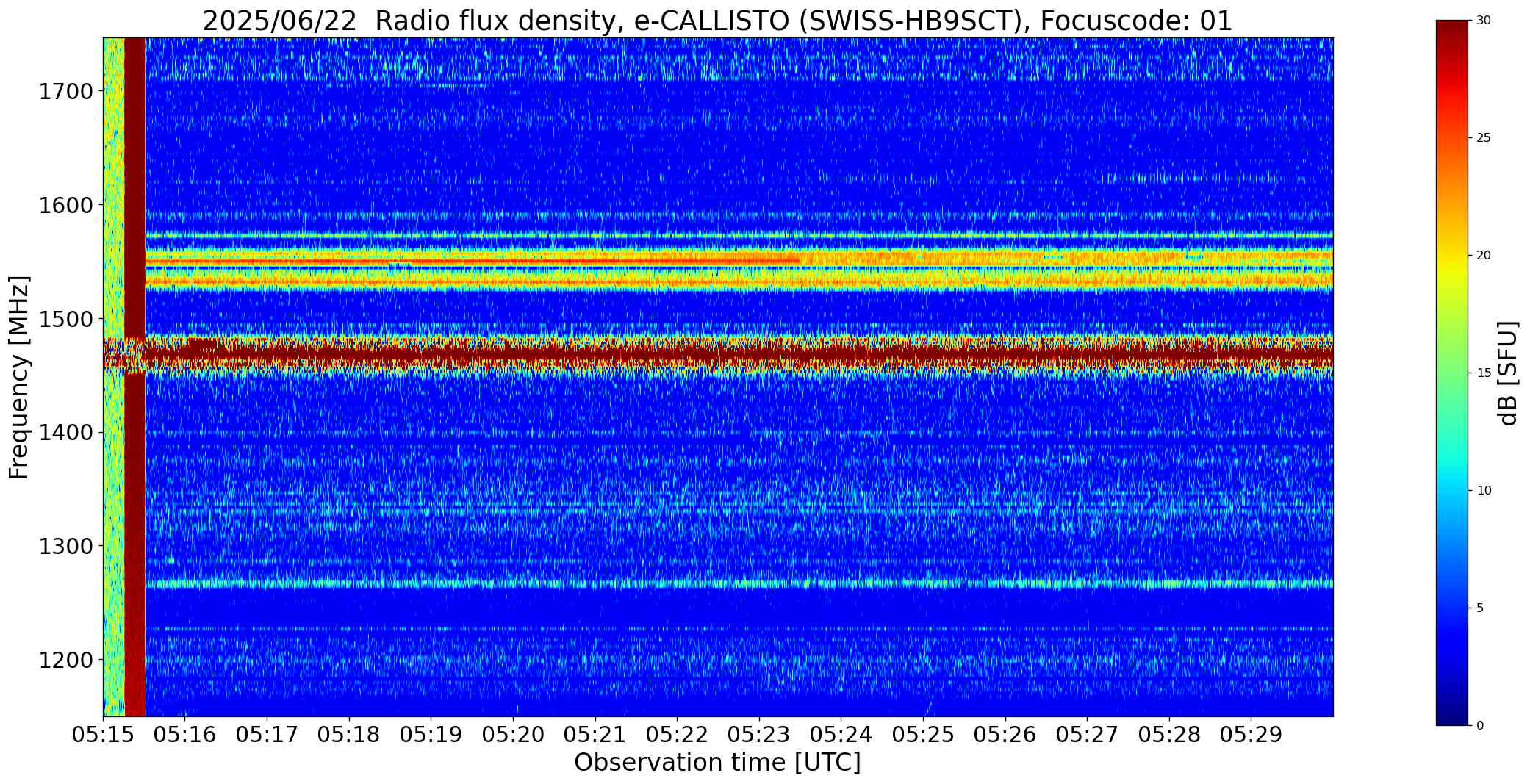This screenshot has width=1530, height=784.
Task: Click the Frequency [MHz] axis label
Action: [19, 377]
